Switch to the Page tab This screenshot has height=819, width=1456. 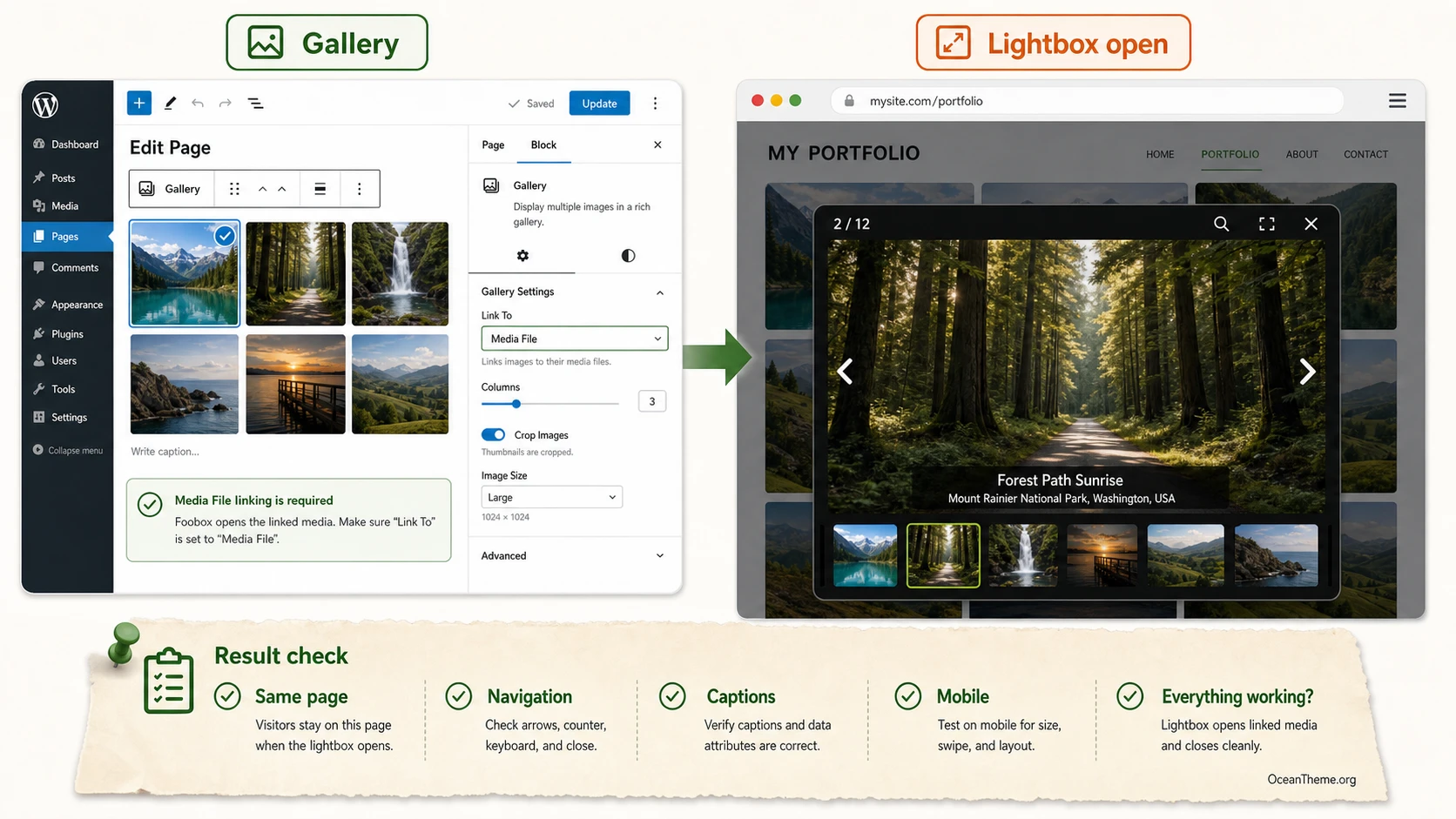tap(493, 144)
